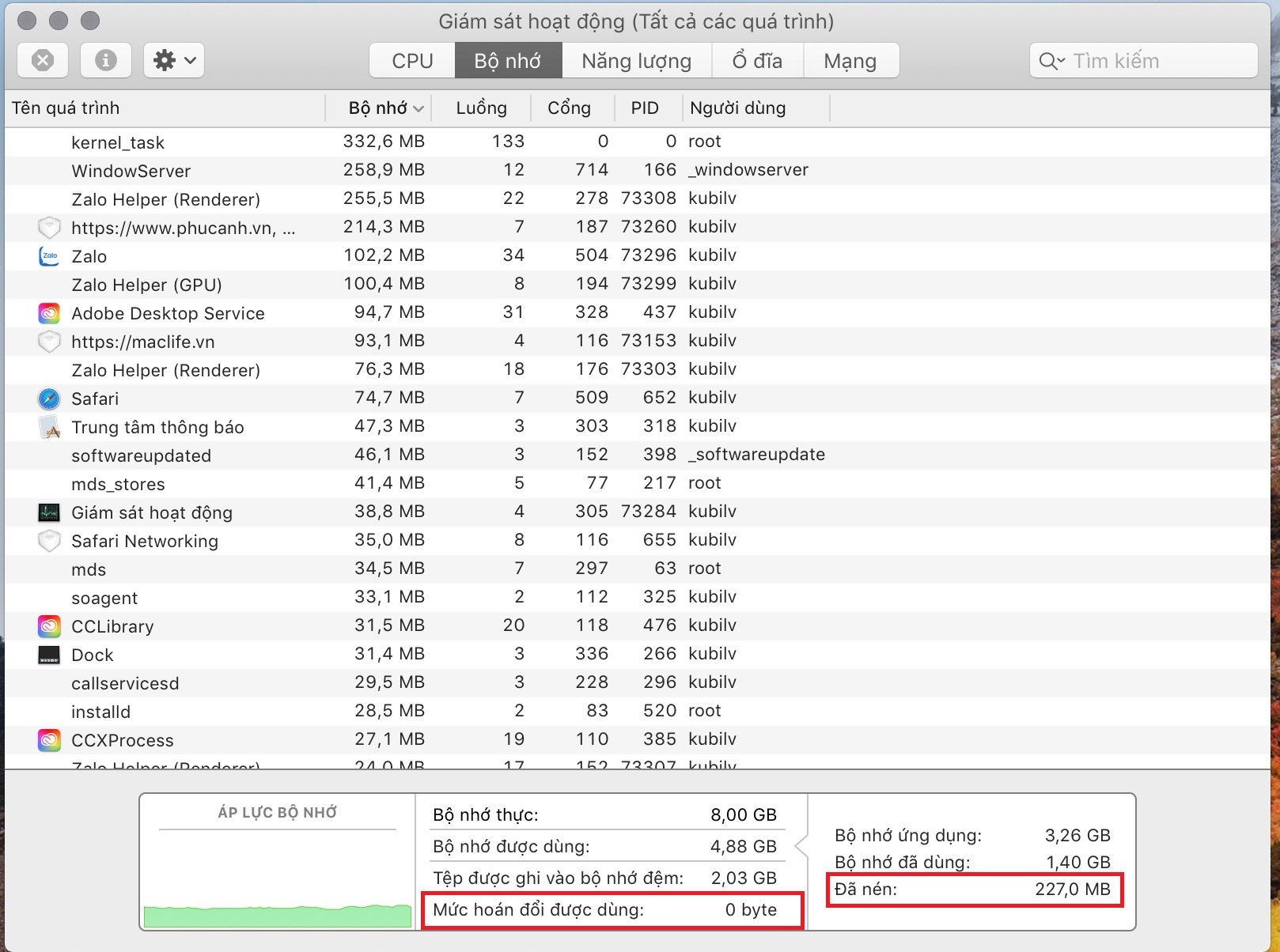Click Tệp được ghi vào bộ nhớ đệm entry
This screenshot has height=952, width=1280.
click(x=605, y=878)
